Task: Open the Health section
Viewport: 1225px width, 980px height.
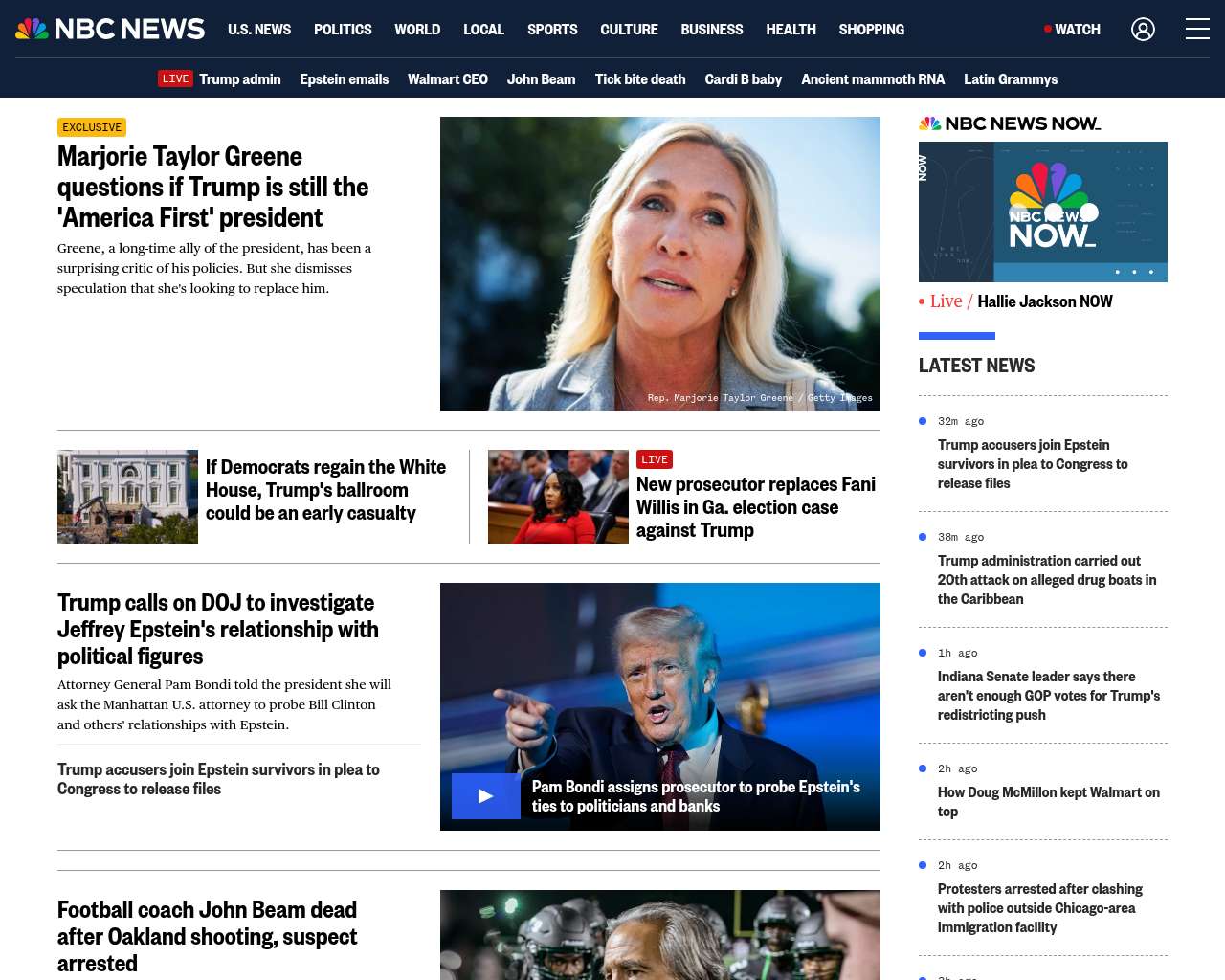Action: click(x=791, y=30)
